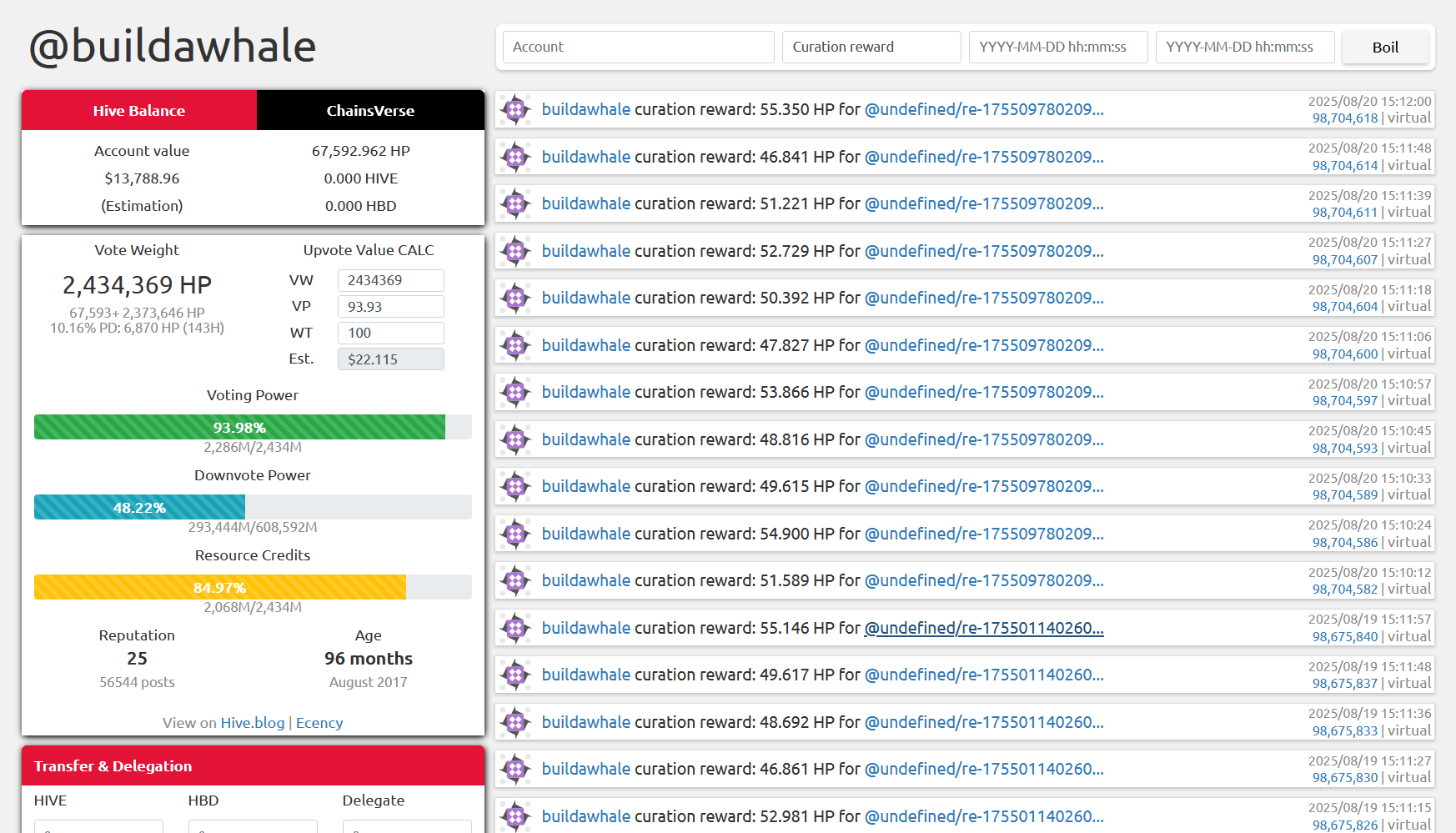This screenshot has height=833, width=1456.
Task: Click the avatar icon beside the 53.866 HP reward
Action: [515, 392]
